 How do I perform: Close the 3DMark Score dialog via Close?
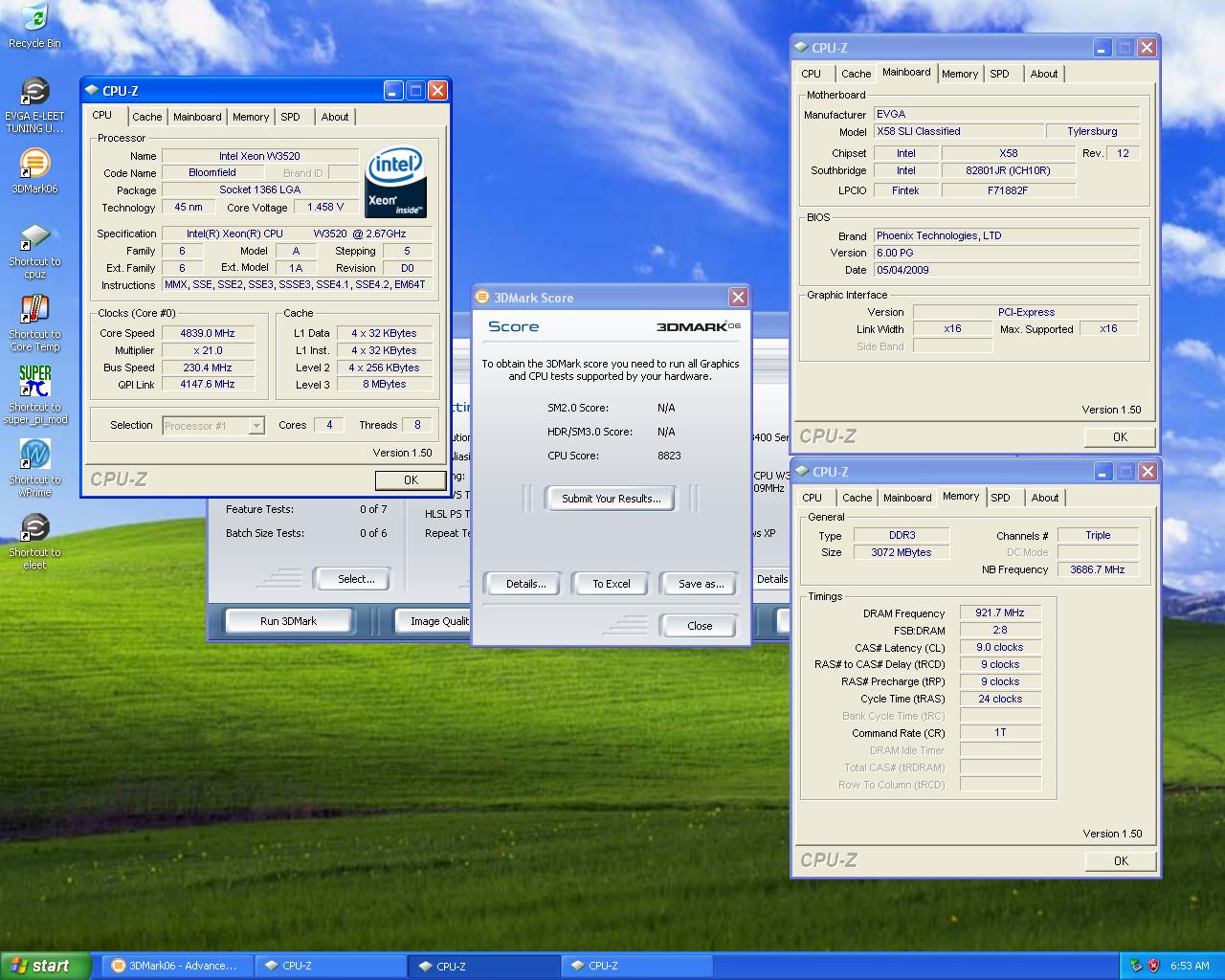click(x=700, y=626)
